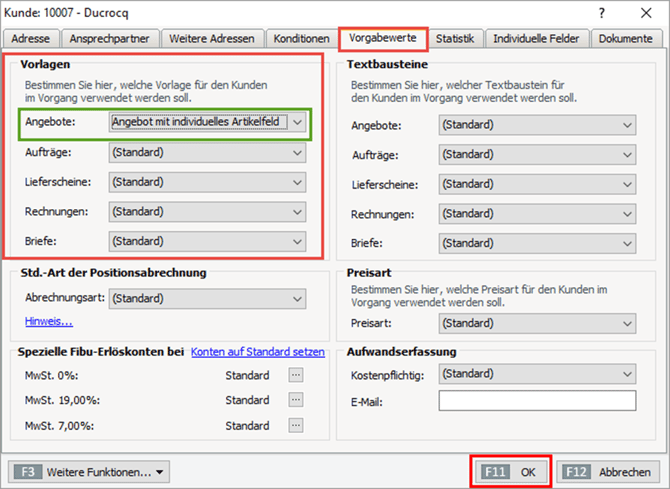
Task: Open the F3 Weitere Funktionen menu
Action: [x=89, y=472]
